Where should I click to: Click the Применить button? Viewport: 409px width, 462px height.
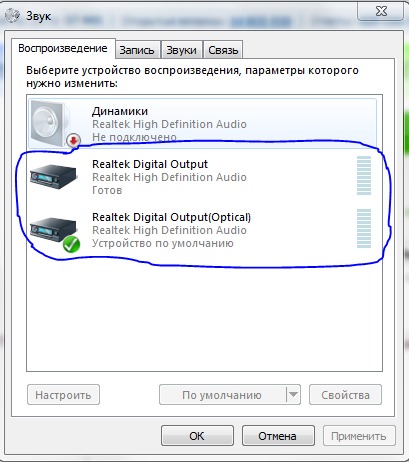(x=359, y=436)
